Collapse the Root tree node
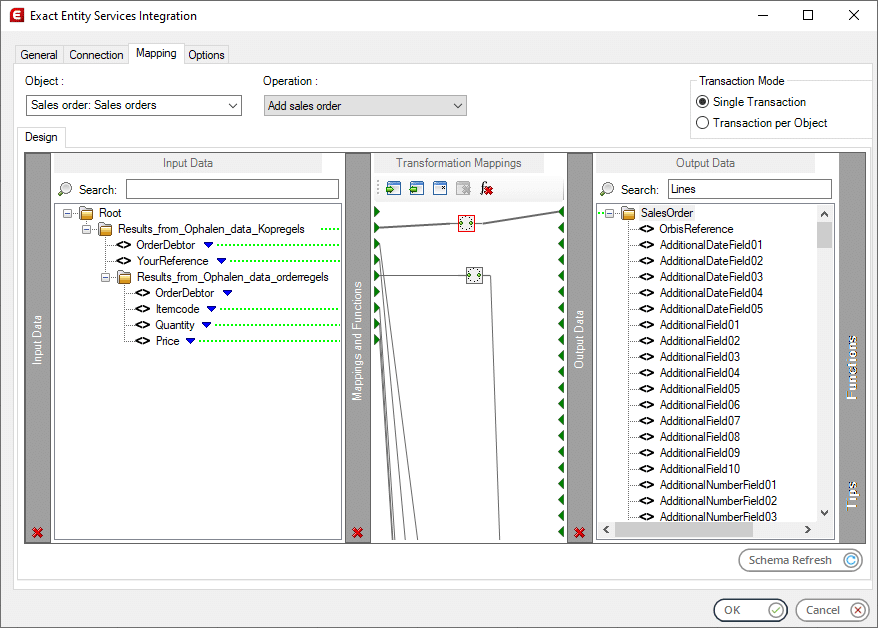Image resolution: width=878 pixels, height=628 pixels. point(68,213)
